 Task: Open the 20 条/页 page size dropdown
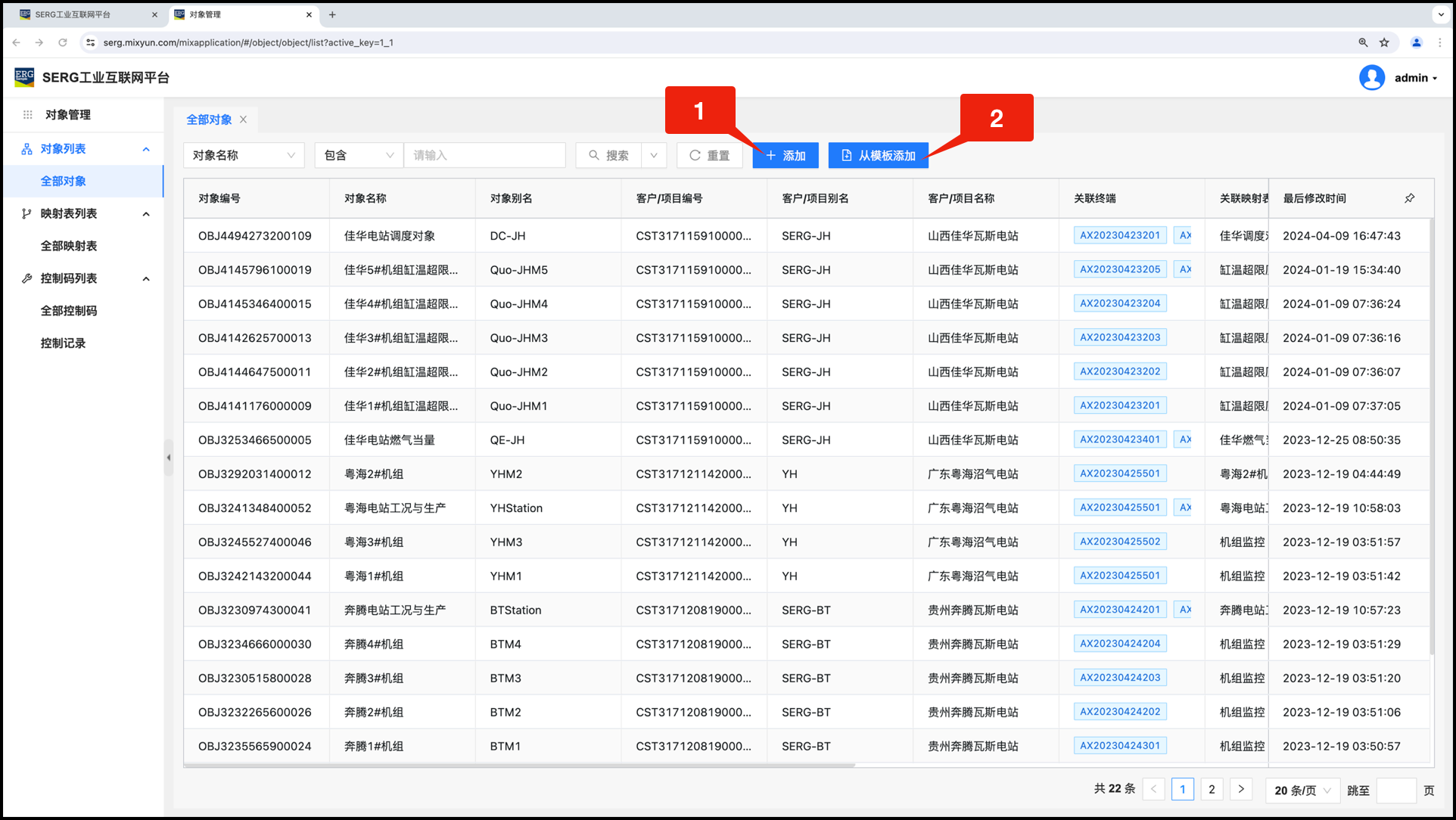[1302, 790]
